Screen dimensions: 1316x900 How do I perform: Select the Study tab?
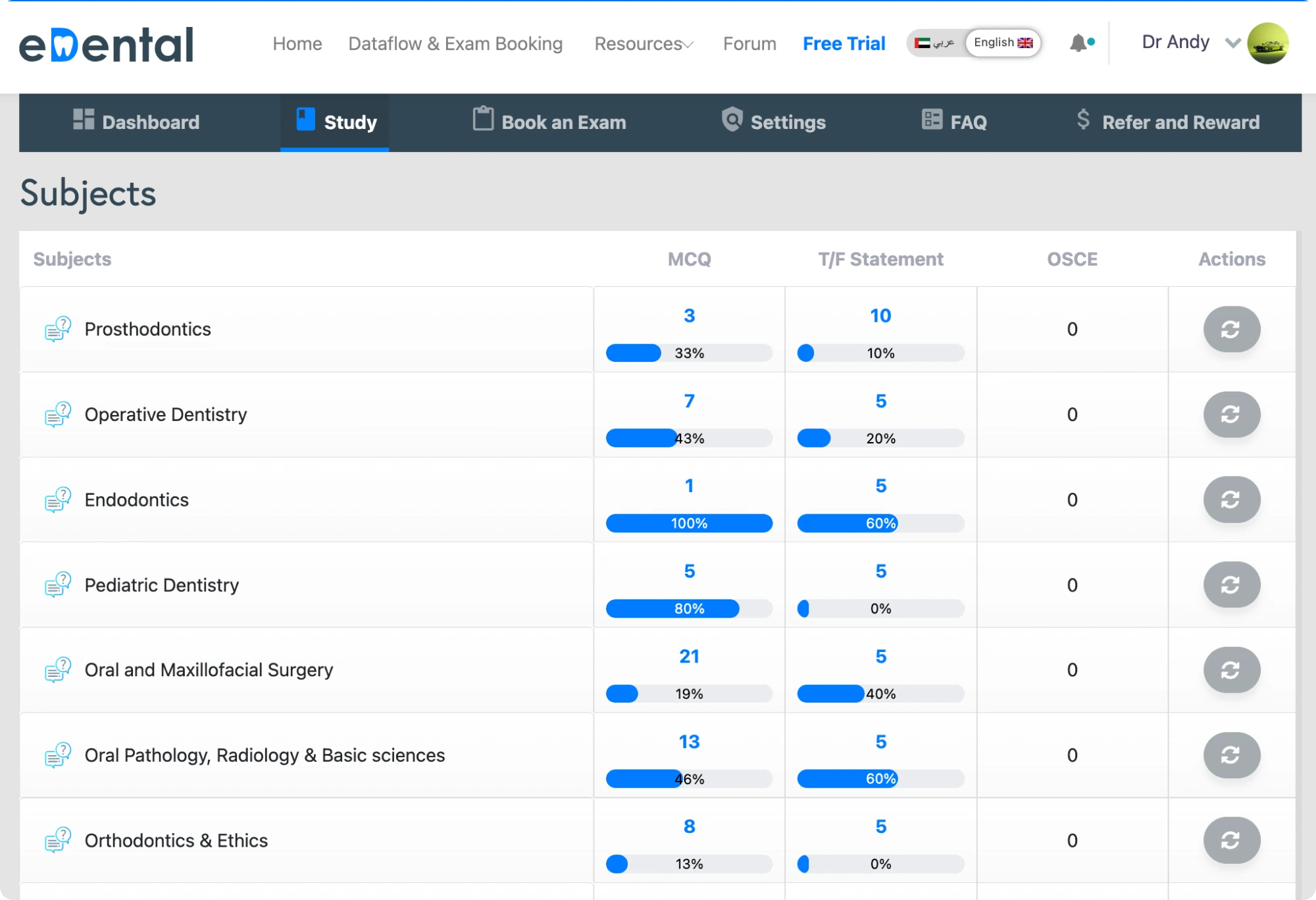pos(334,122)
